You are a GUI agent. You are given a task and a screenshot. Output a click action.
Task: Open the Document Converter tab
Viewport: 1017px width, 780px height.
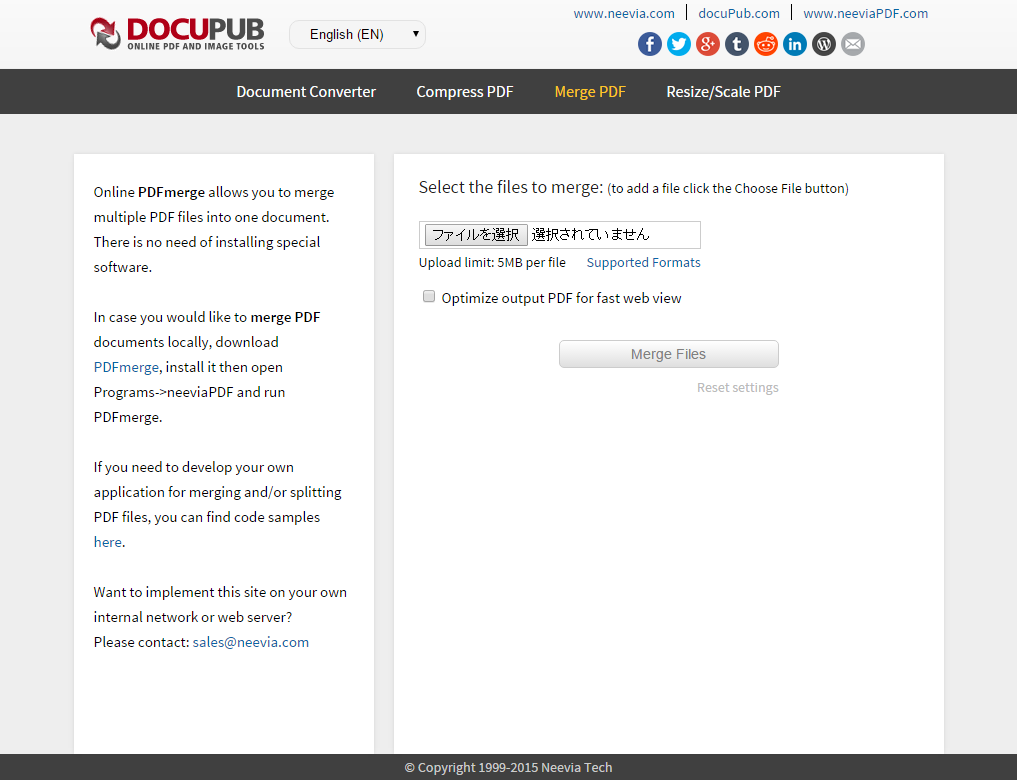tap(306, 91)
